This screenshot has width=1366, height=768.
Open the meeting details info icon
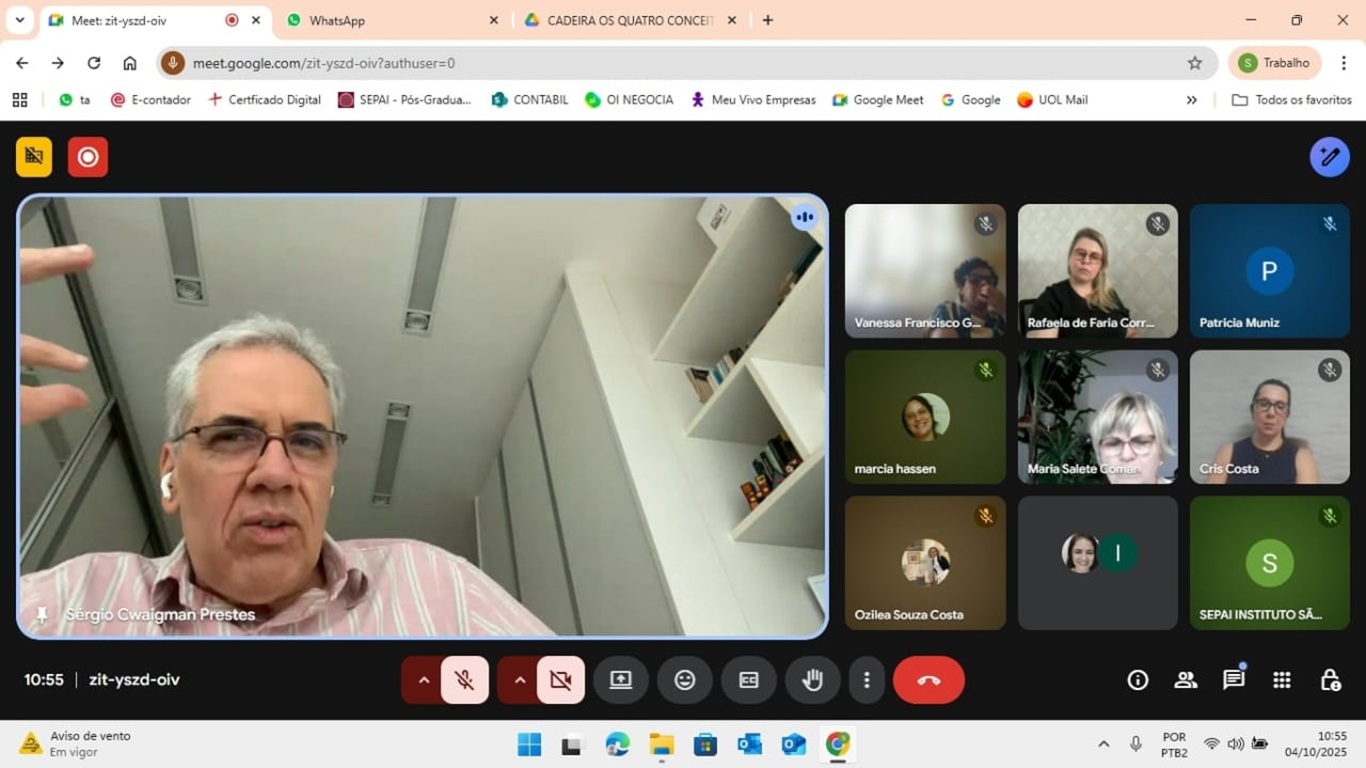point(1138,680)
